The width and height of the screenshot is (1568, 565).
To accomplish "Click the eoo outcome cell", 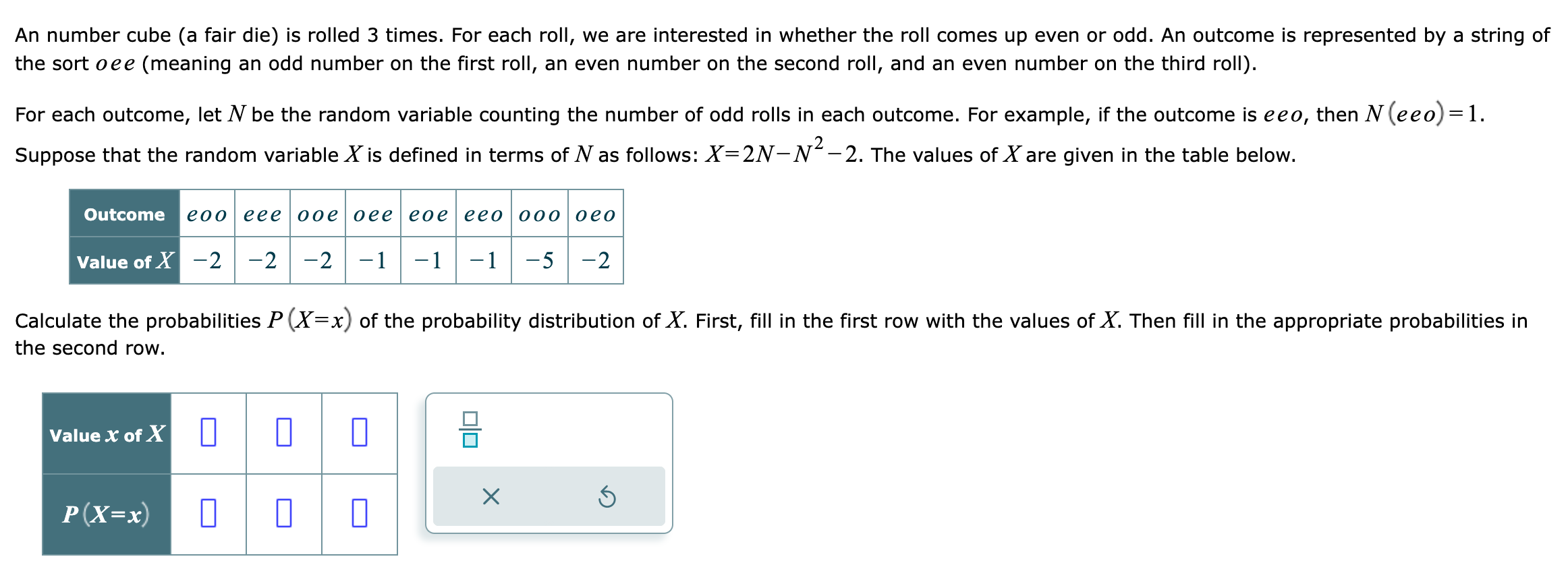I will [206, 214].
